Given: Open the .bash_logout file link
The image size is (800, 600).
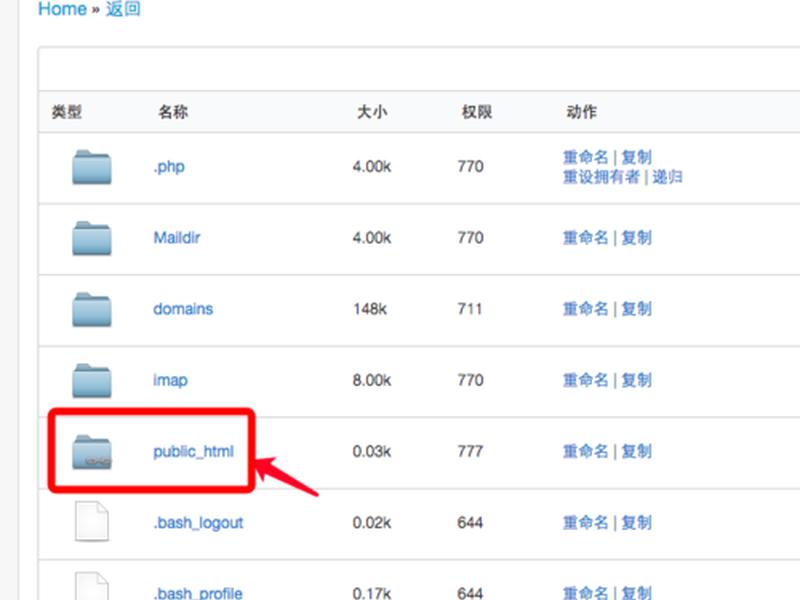Looking at the screenshot, I should [x=198, y=523].
